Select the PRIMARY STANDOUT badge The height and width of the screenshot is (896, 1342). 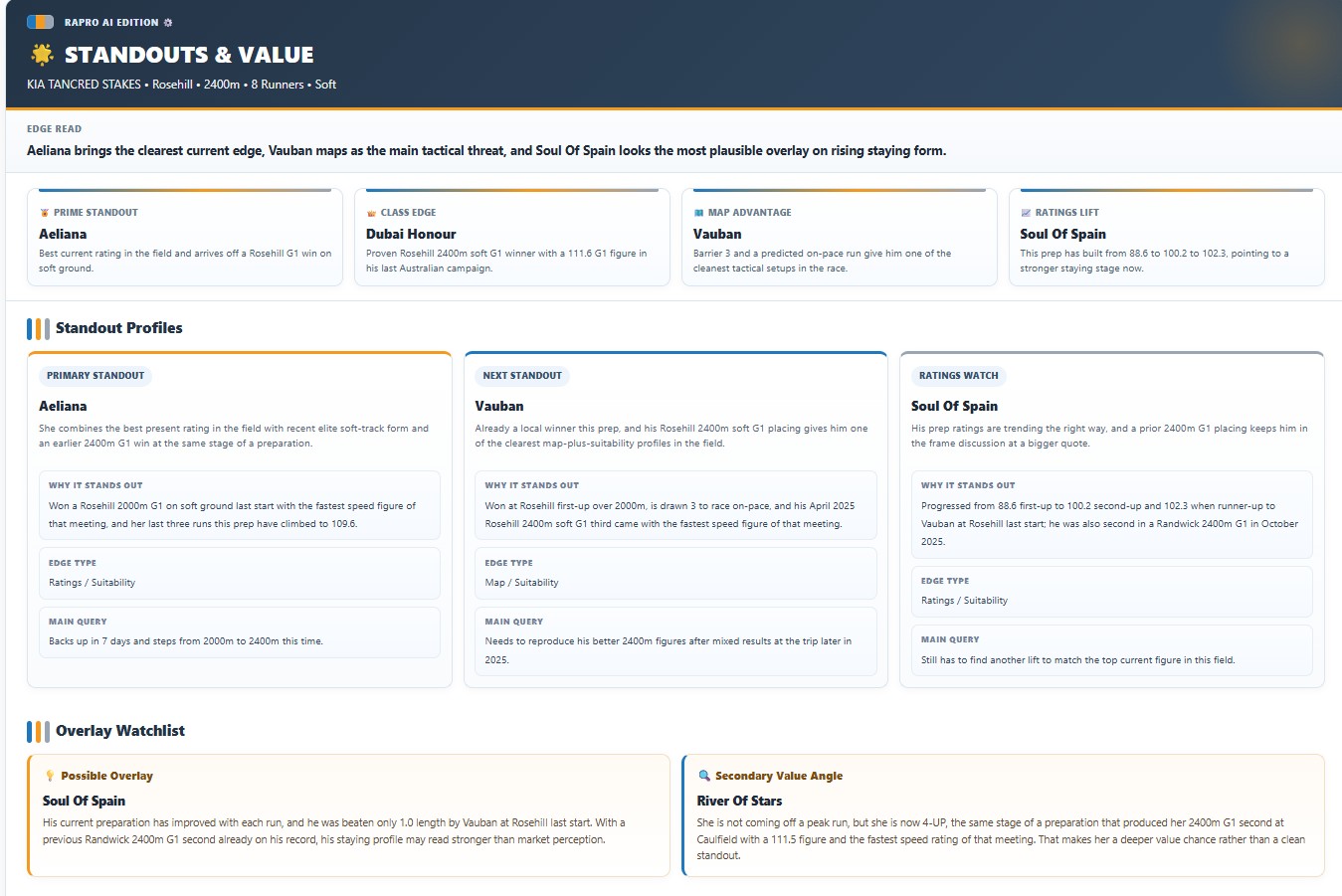pos(96,376)
